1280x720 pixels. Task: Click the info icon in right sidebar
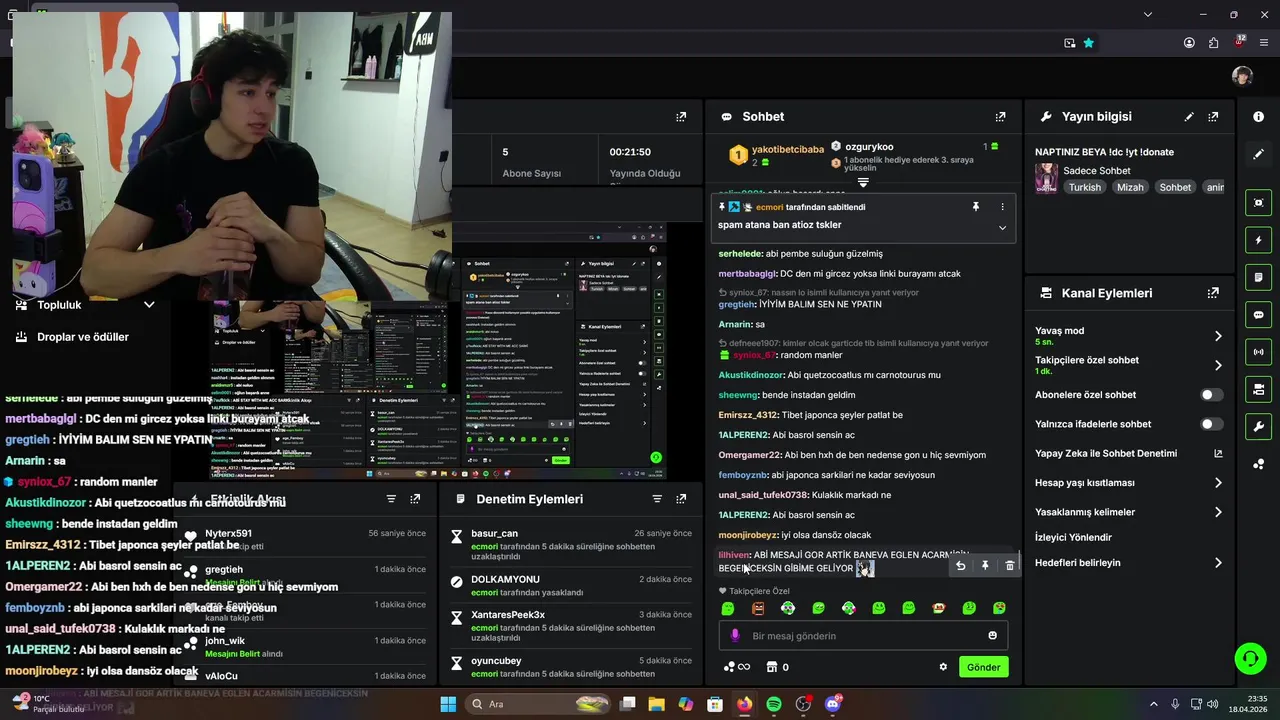click(x=1258, y=117)
